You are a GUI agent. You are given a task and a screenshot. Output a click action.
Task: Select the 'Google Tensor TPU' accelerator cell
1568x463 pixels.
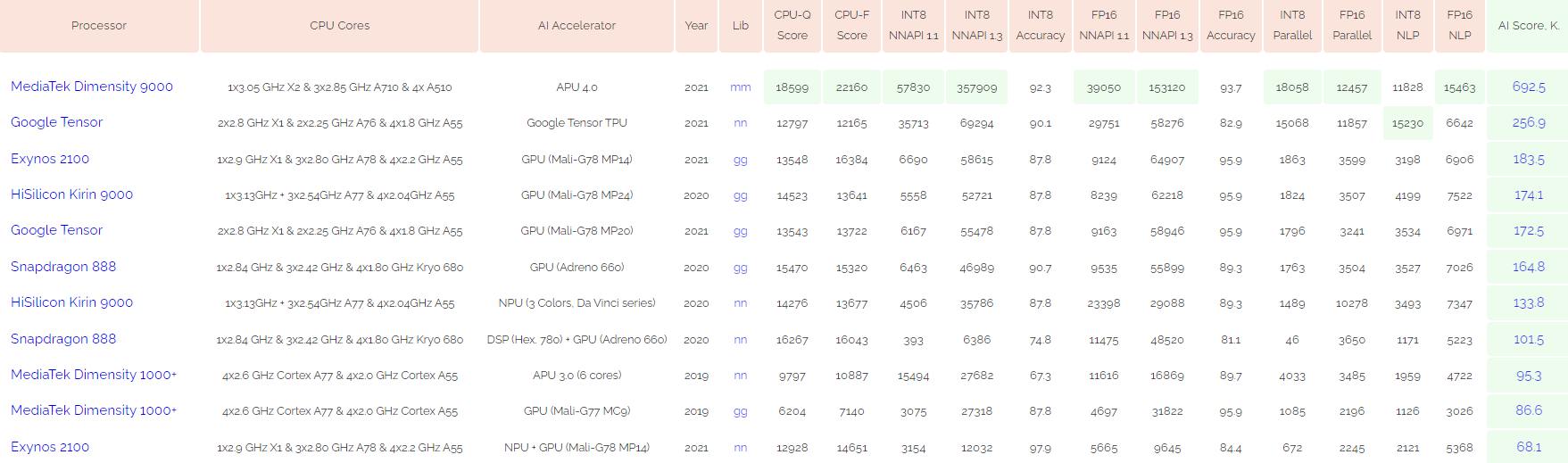(x=577, y=123)
